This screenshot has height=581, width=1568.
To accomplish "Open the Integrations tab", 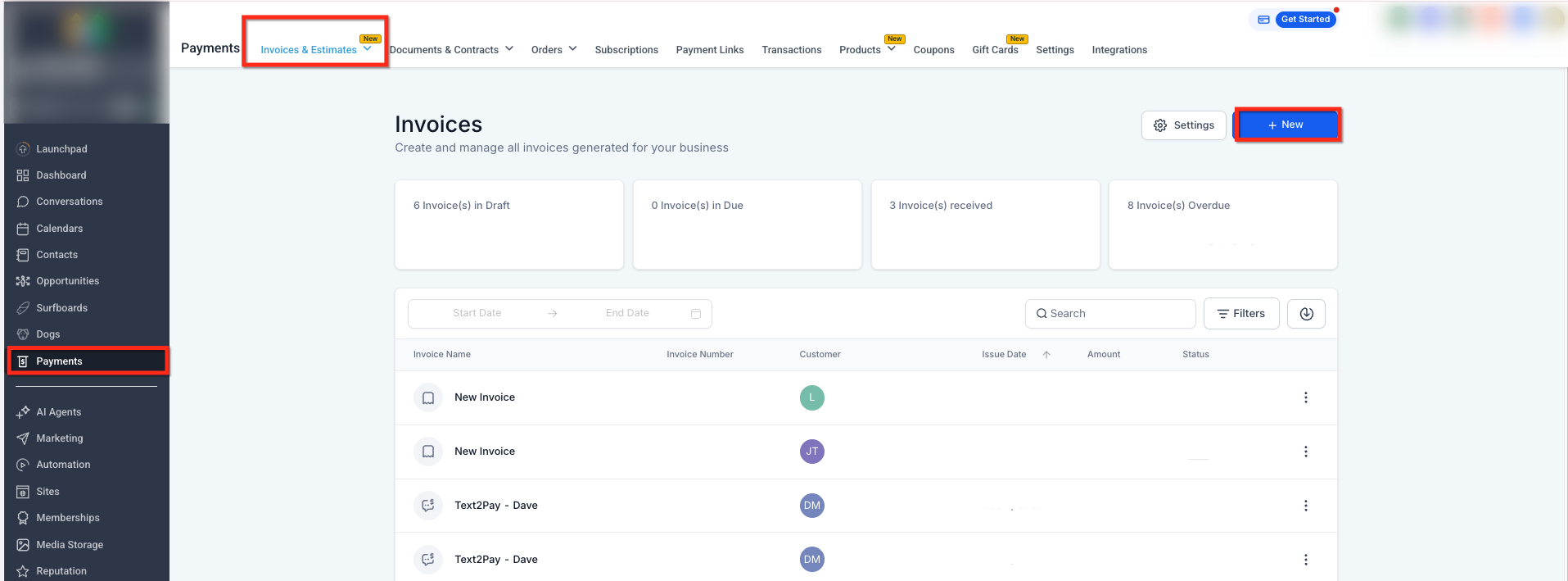I will pyautogui.click(x=1119, y=50).
